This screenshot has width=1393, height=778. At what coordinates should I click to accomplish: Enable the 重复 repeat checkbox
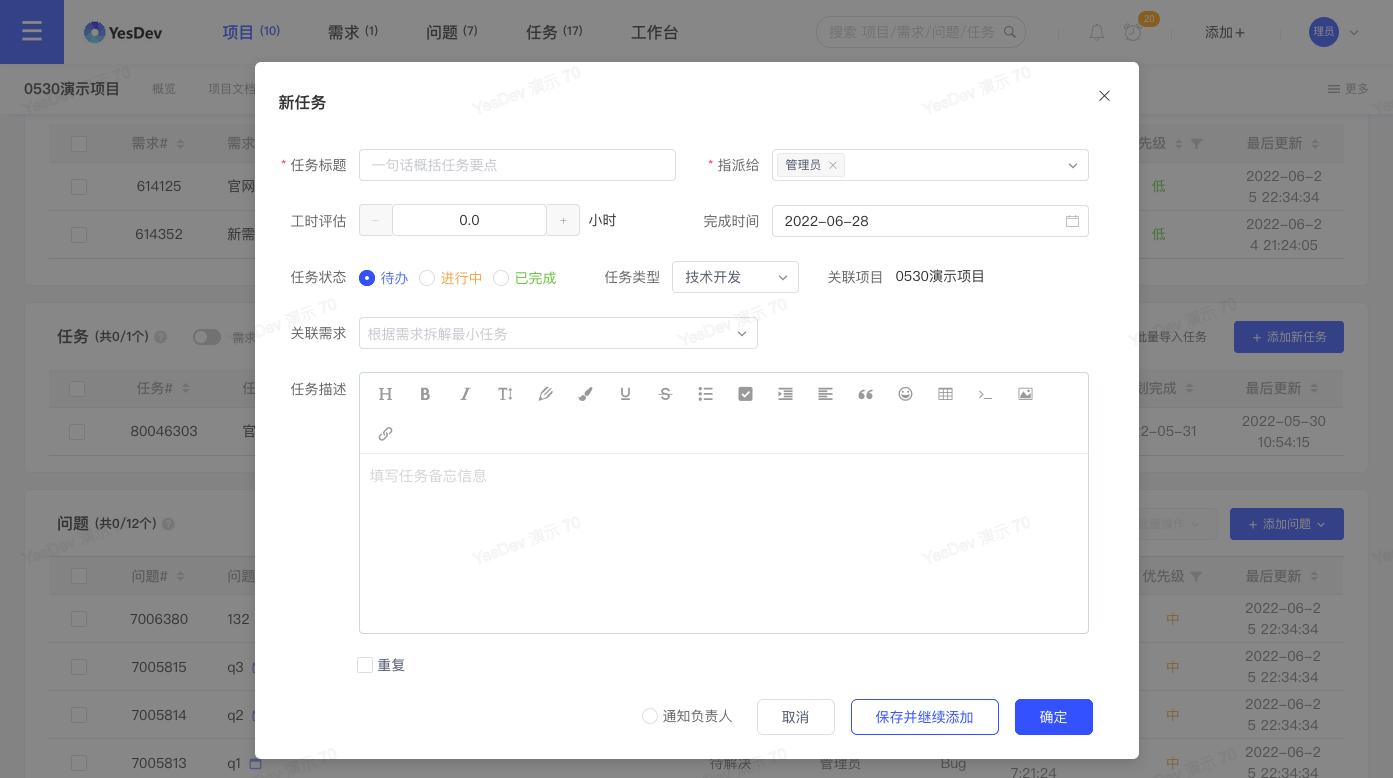pos(365,665)
